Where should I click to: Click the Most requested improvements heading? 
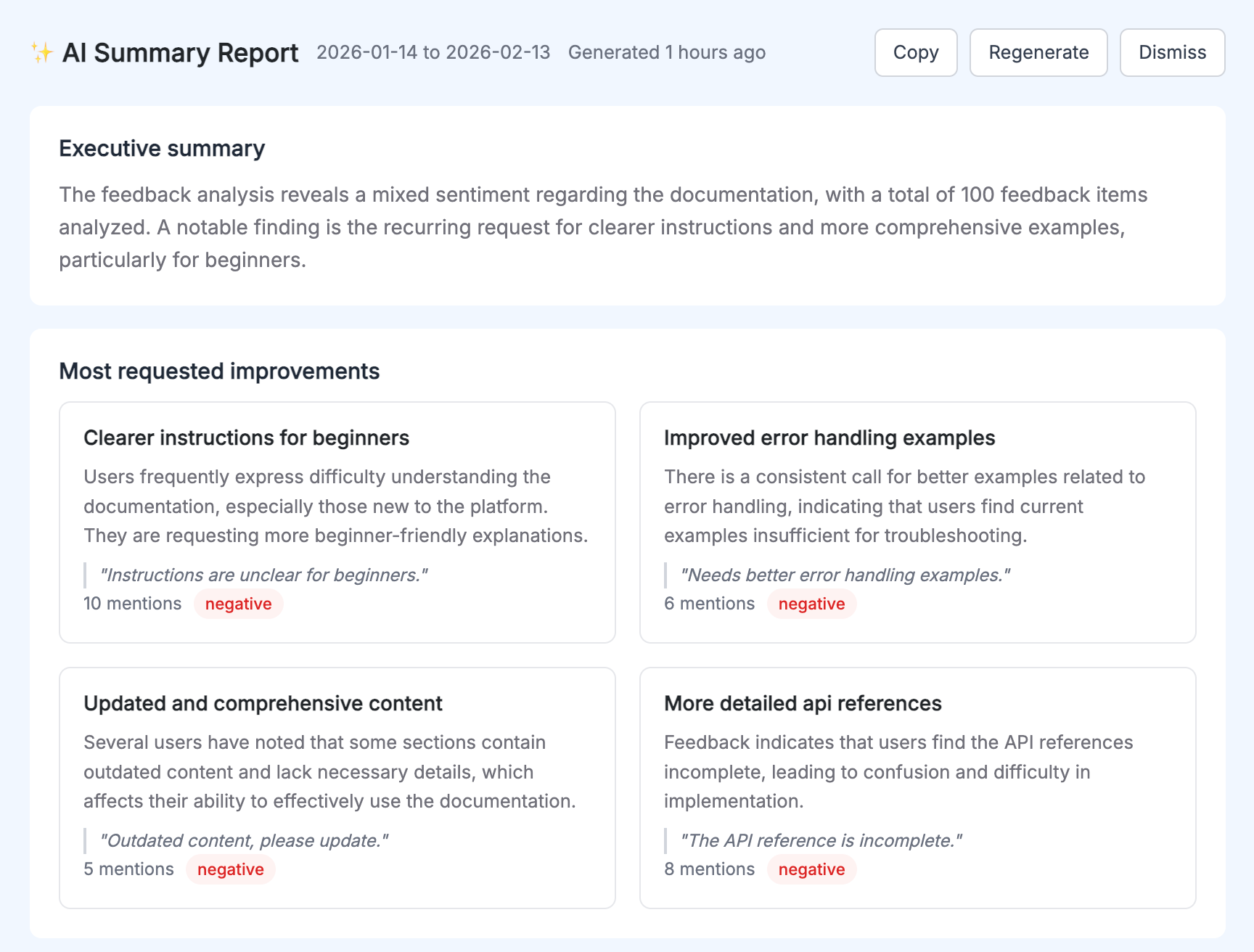(x=219, y=371)
